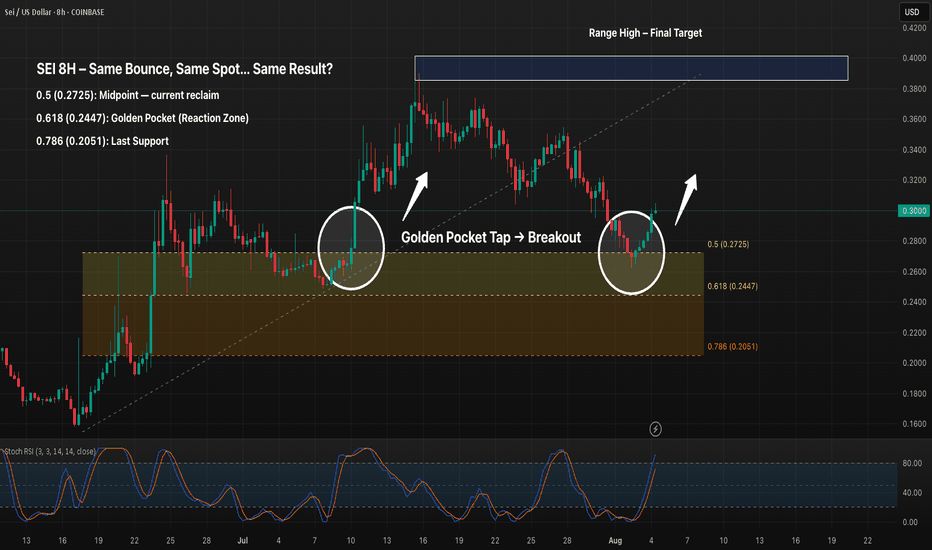Select the white arrow near mid-July peak
The height and width of the screenshot is (550, 932).
pyautogui.click(x=416, y=194)
